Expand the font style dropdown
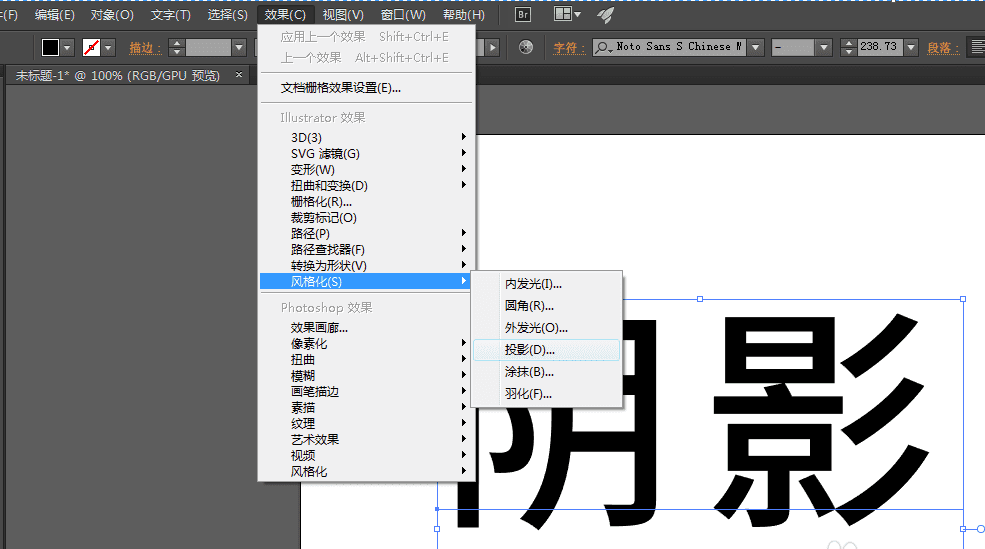 [x=823, y=47]
